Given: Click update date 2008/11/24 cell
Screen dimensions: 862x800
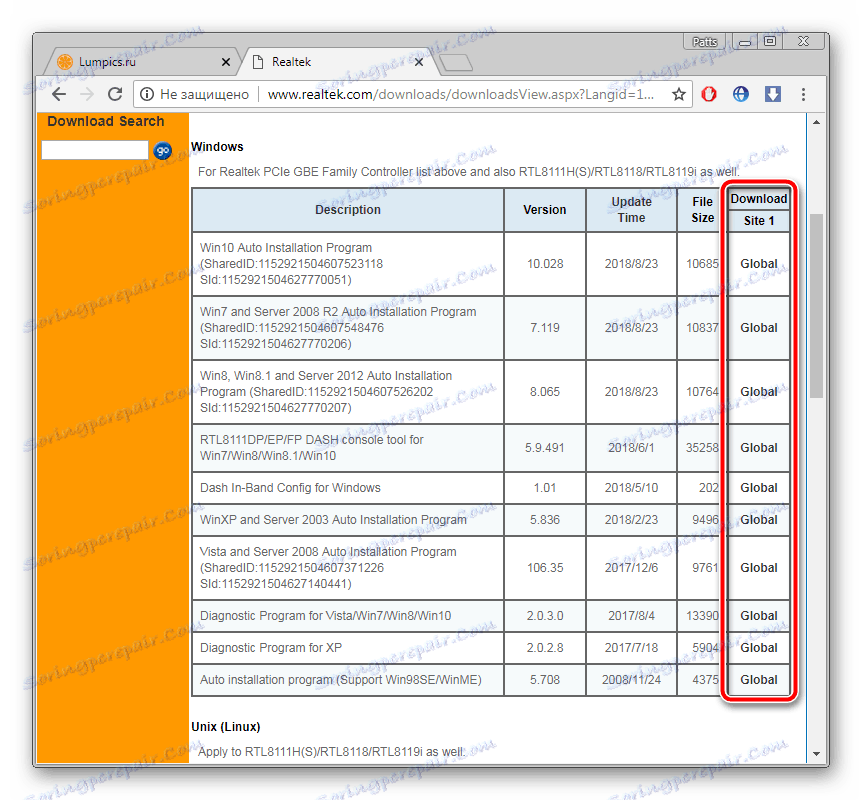Looking at the screenshot, I should click(x=631, y=680).
